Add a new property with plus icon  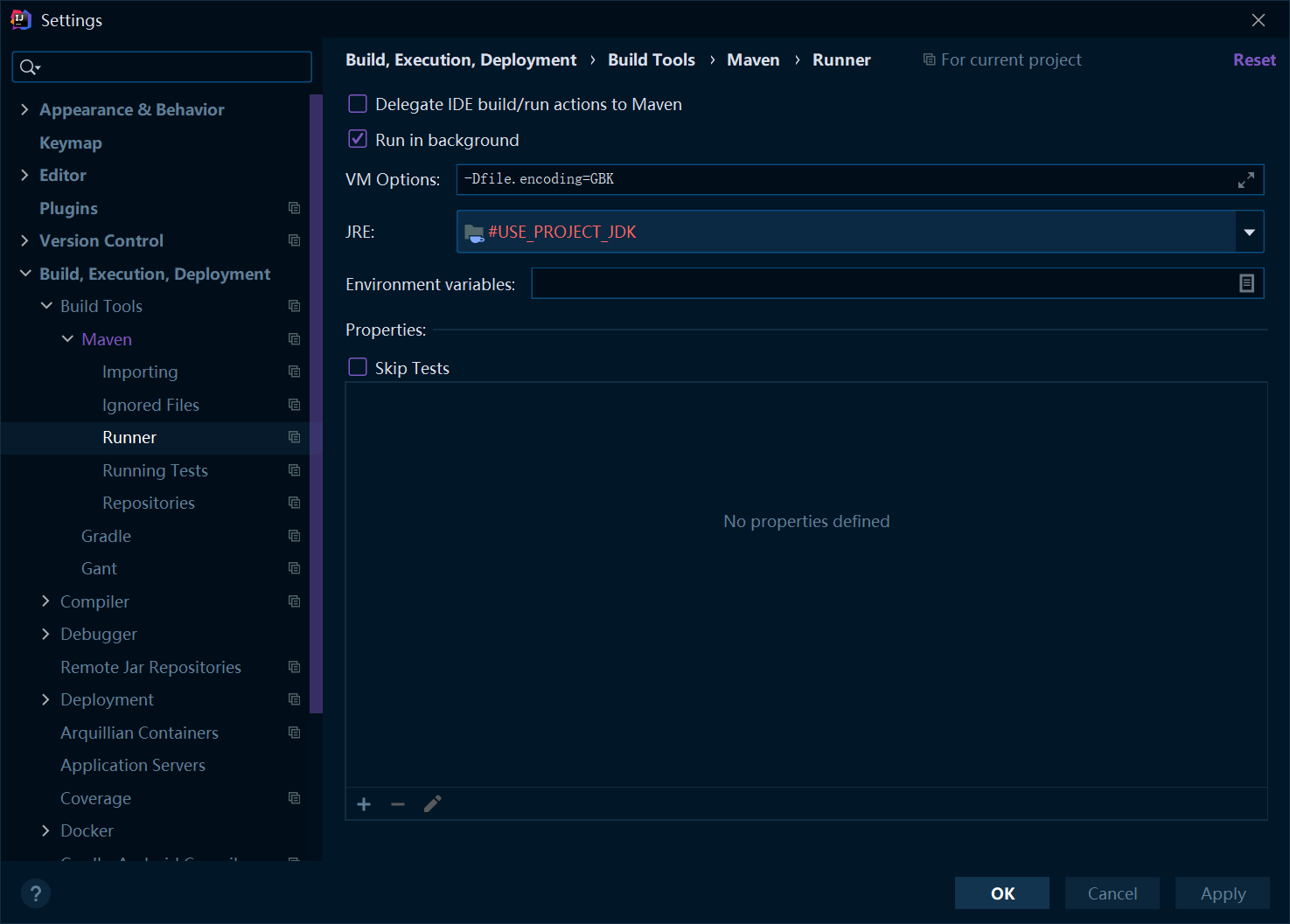point(364,804)
